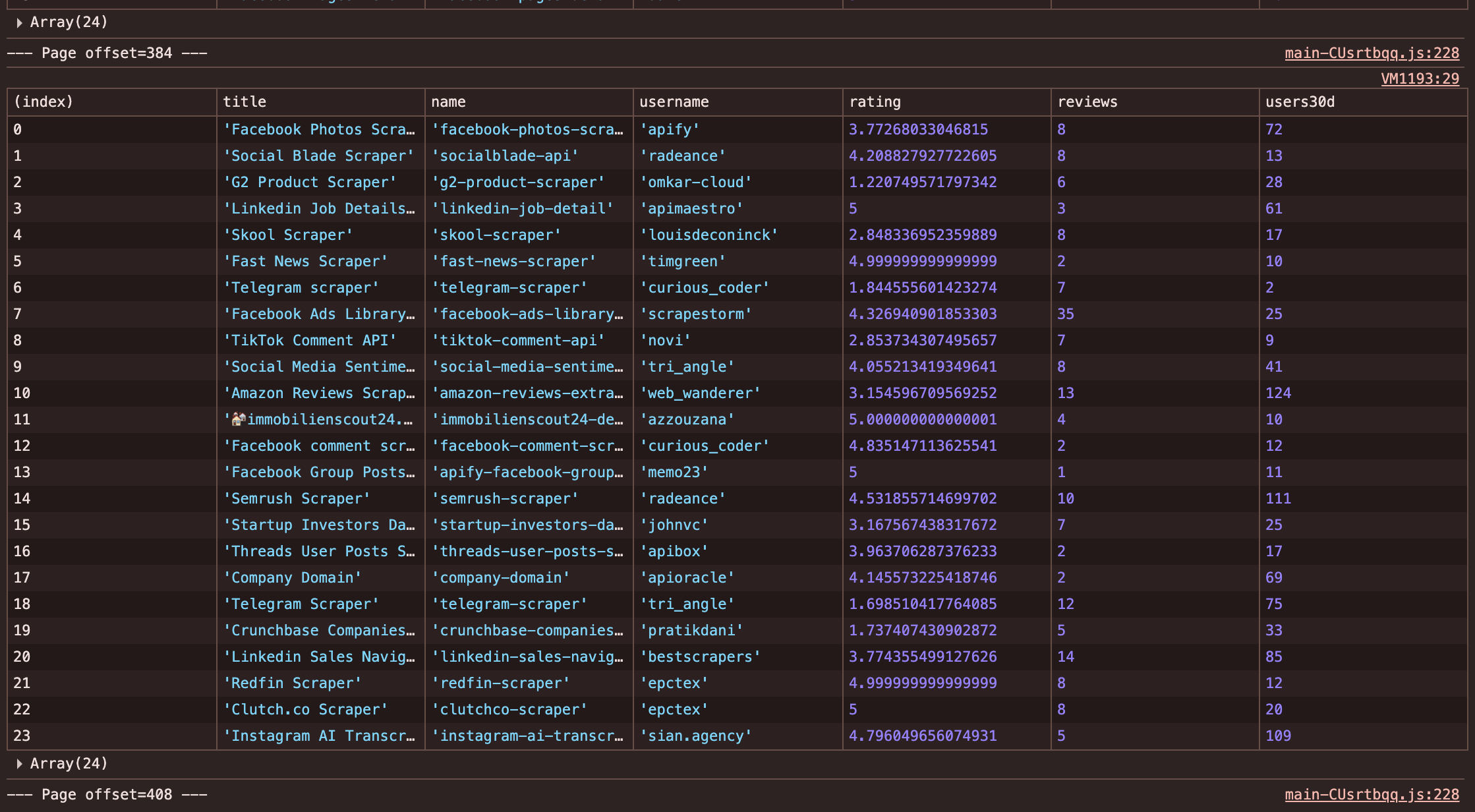This screenshot has width=1475, height=812.
Task: Open the main-CUsrtbqq.js:228 link beside offset=408
Action: coord(1372,794)
